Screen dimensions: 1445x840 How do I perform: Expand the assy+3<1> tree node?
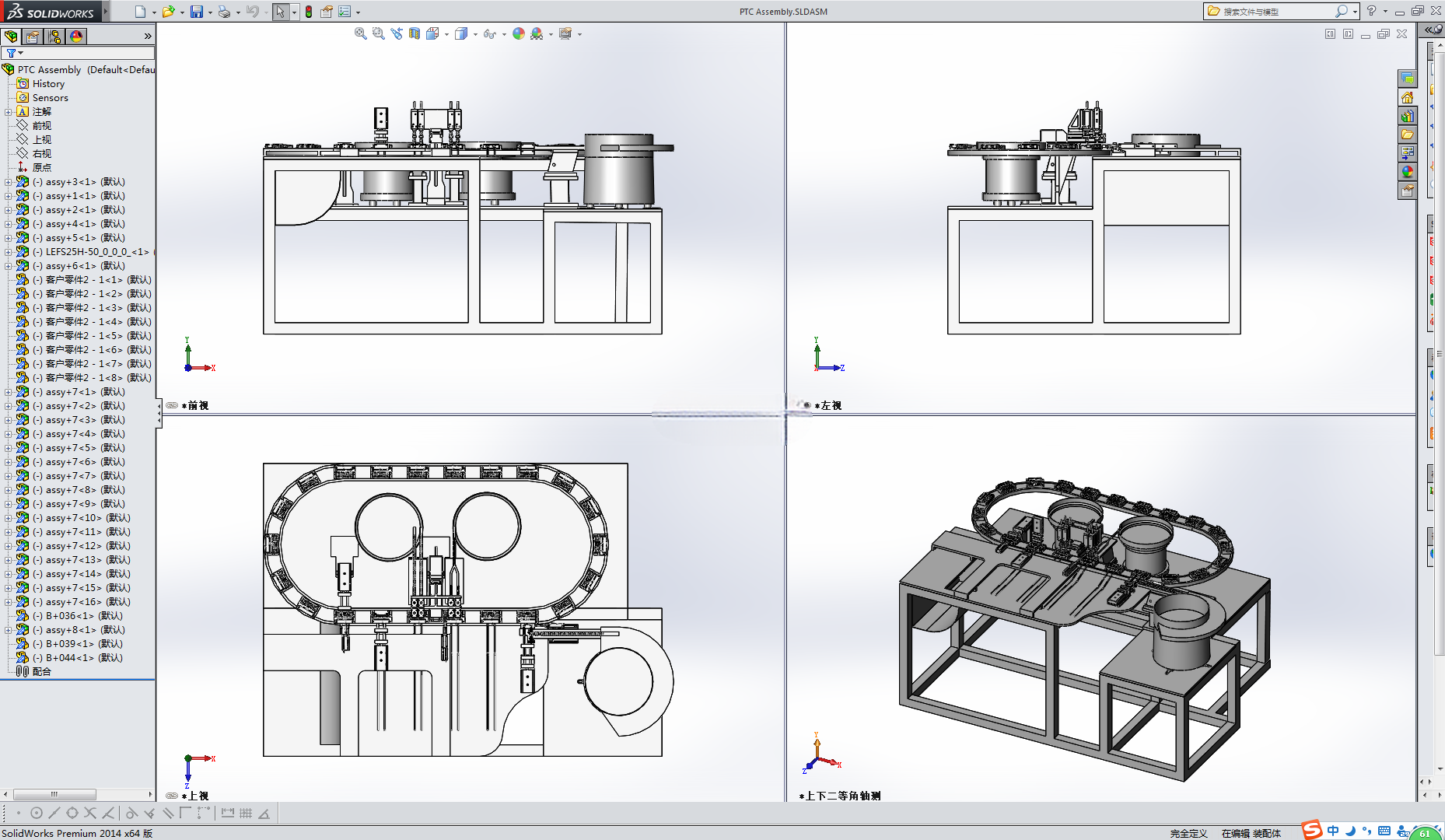tap(9, 182)
